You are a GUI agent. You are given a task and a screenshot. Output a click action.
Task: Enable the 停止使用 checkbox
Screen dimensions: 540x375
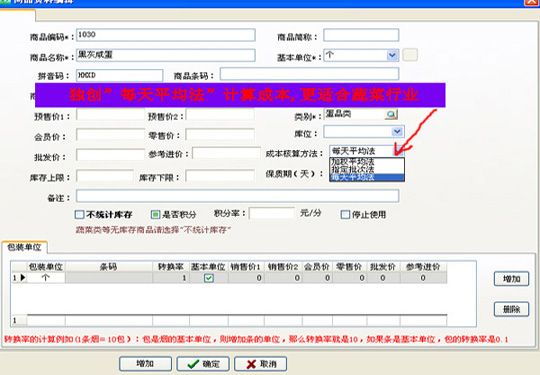[x=345, y=215]
